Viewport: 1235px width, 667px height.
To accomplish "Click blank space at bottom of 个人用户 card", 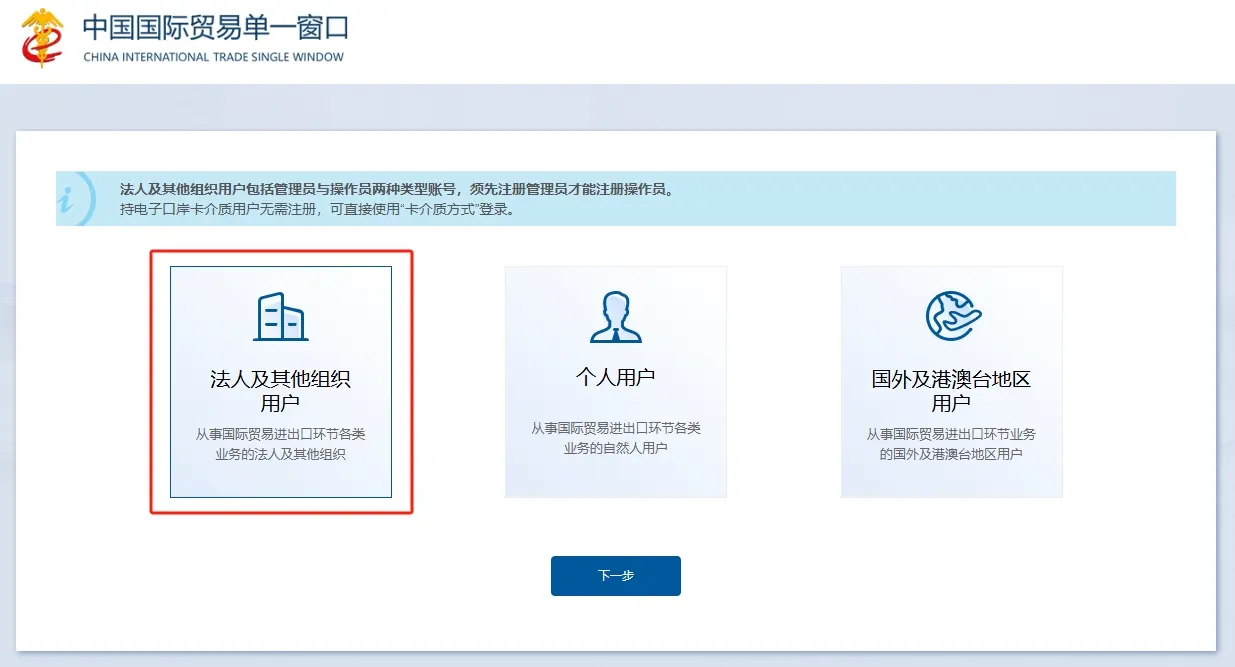I will [x=615, y=478].
